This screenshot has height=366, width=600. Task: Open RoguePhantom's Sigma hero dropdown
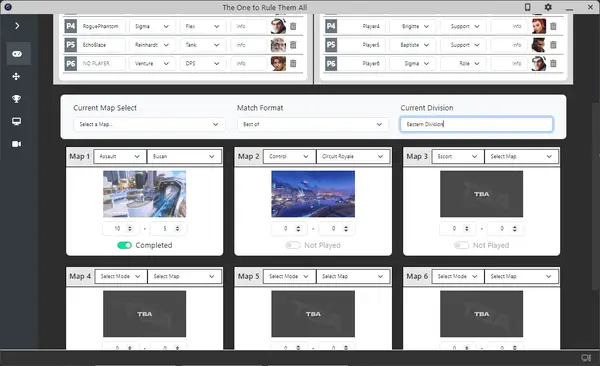(x=152, y=26)
